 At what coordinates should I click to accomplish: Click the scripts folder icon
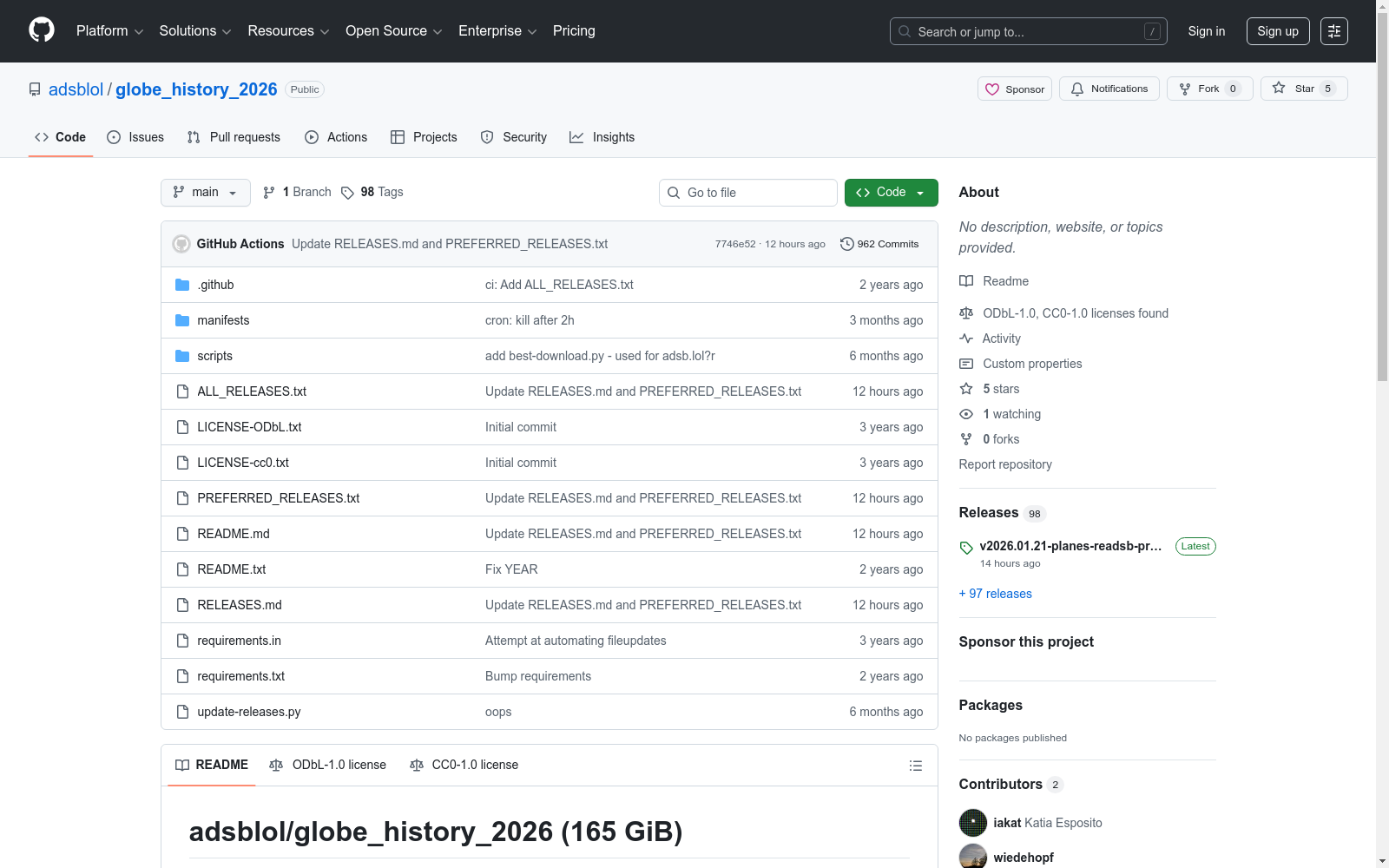(x=182, y=356)
